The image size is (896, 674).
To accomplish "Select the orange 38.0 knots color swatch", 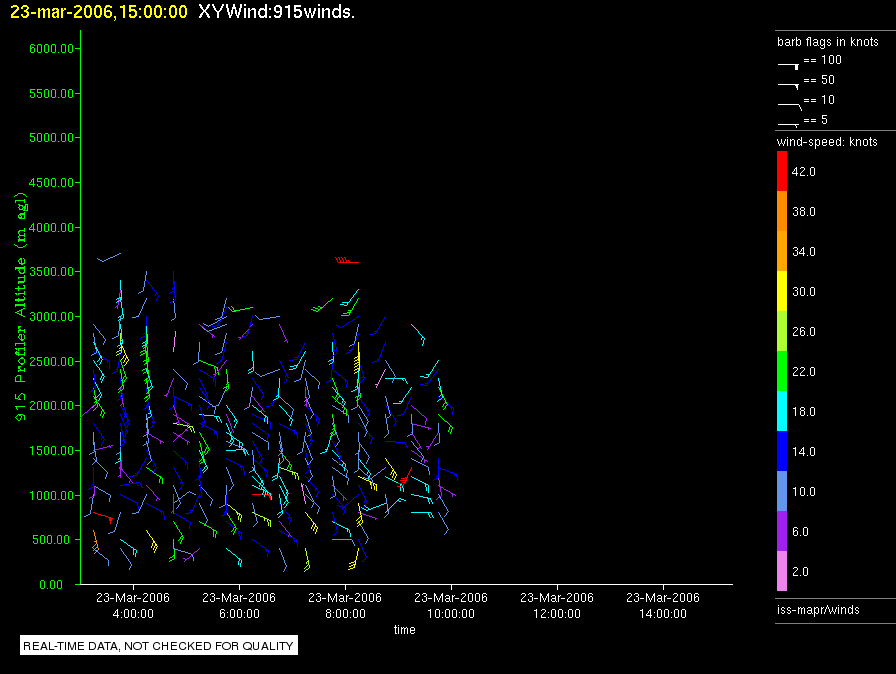I will (x=782, y=211).
